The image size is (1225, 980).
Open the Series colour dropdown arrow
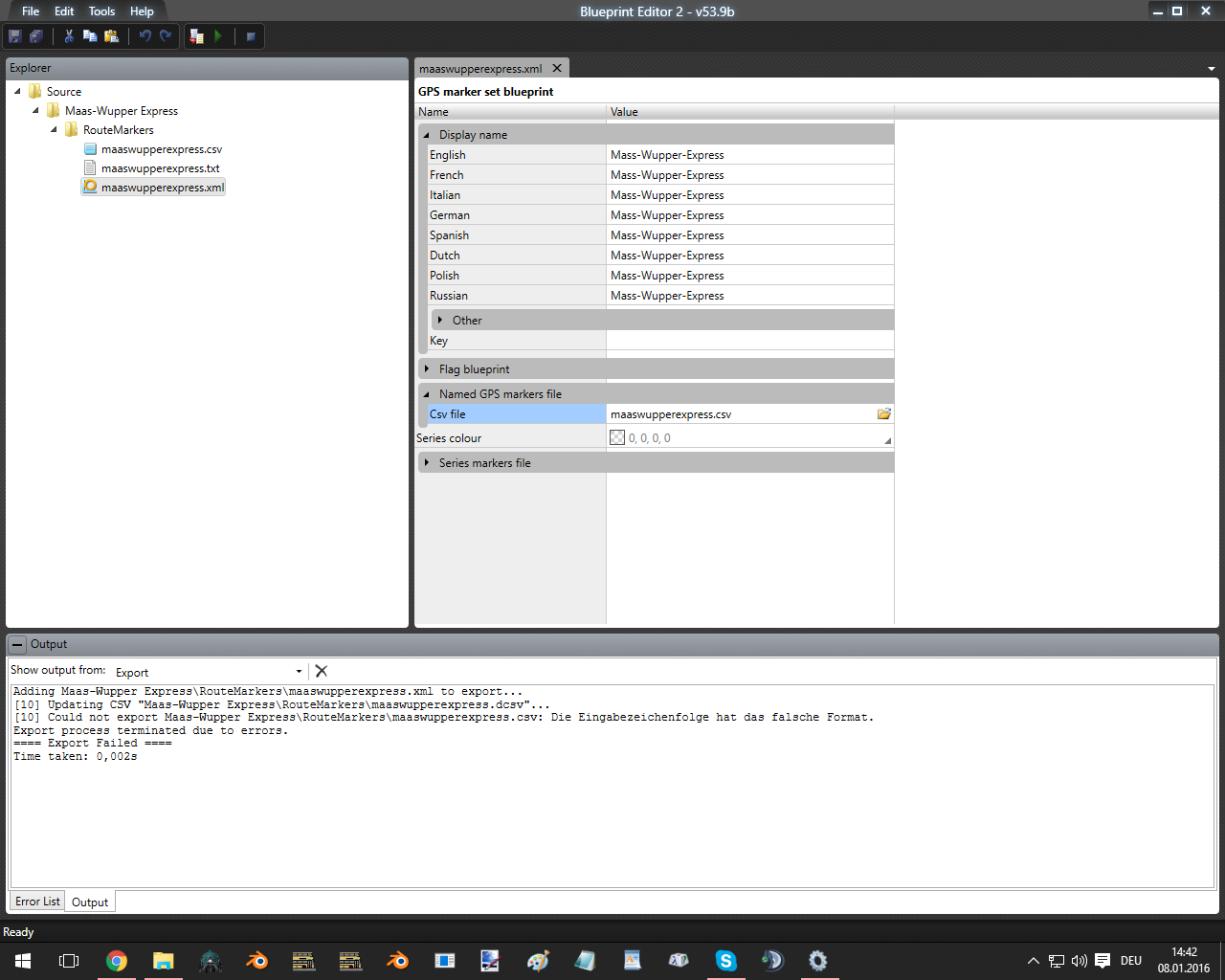pos(887,440)
